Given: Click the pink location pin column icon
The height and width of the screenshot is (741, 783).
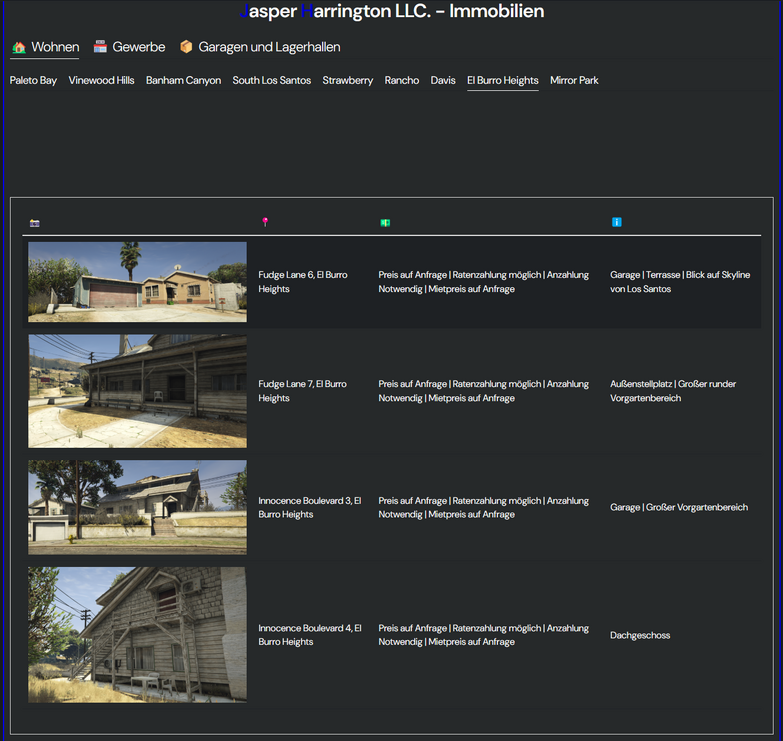Looking at the screenshot, I should pyautogui.click(x=265, y=222).
